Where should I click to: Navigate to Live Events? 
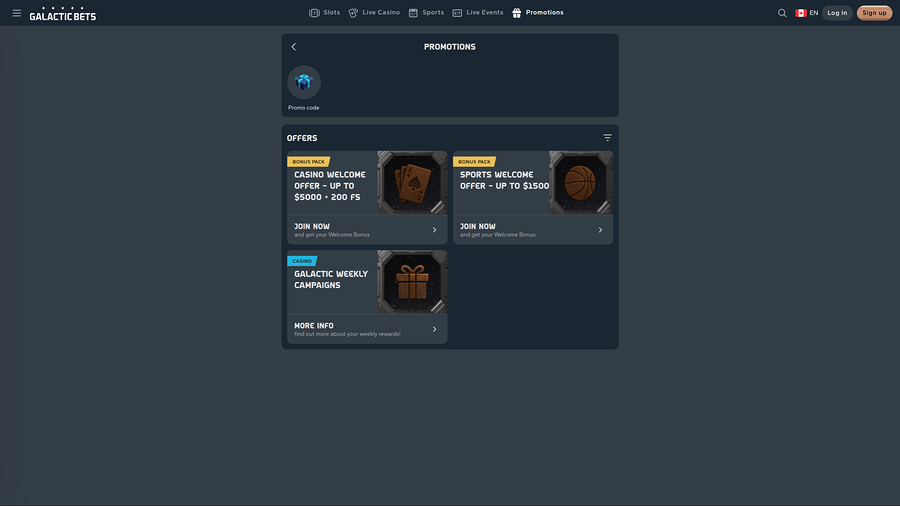(478, 13)
